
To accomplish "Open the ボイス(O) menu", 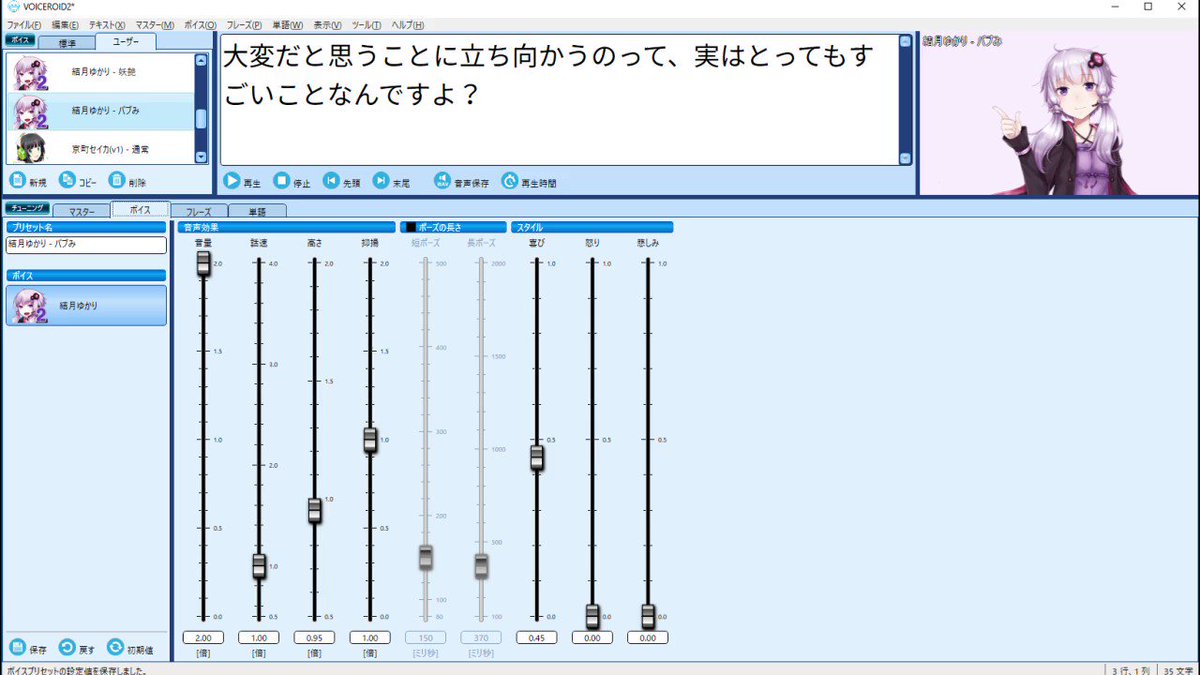I will (200, 24).
